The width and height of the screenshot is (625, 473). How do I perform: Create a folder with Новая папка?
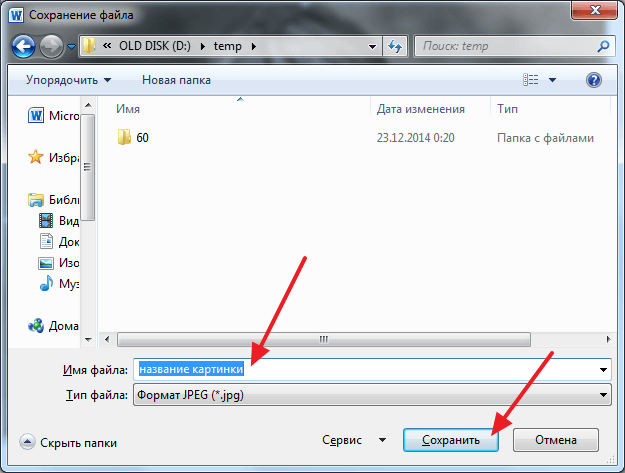[x=176, y=80]
